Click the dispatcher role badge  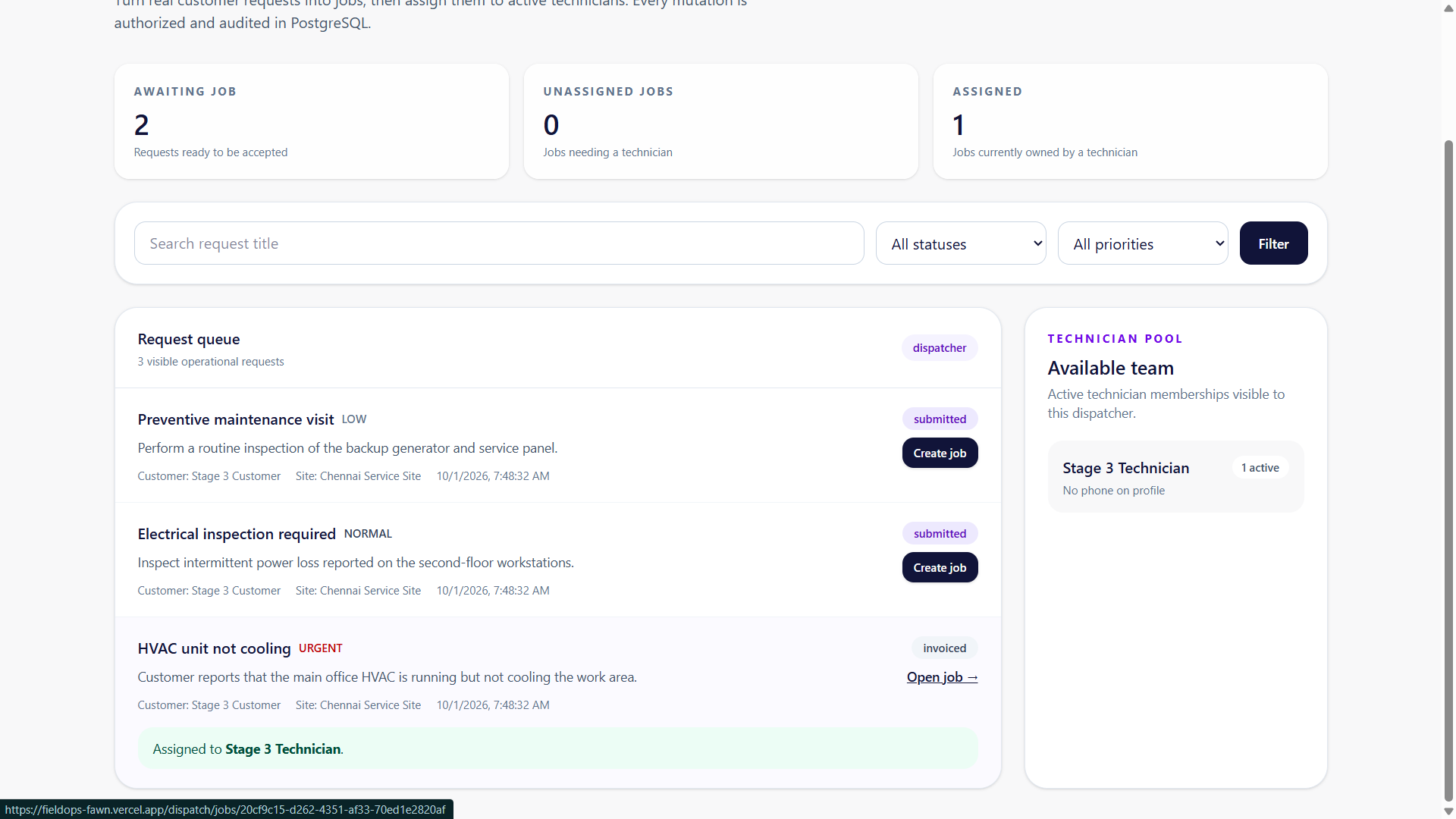[940, 348]
